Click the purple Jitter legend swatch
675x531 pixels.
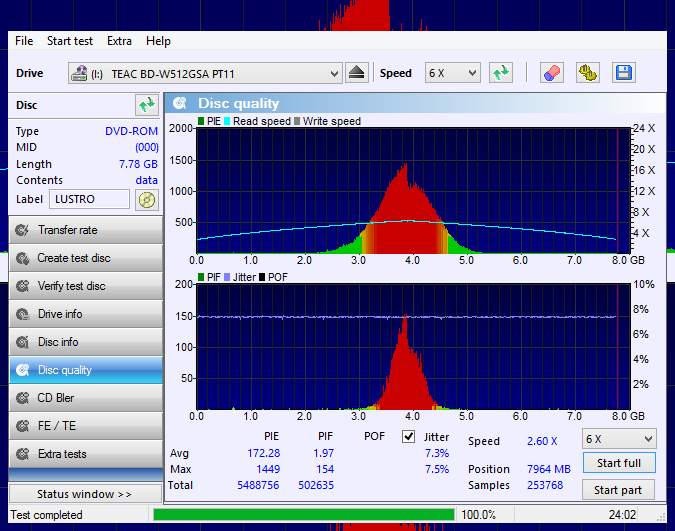227,277
